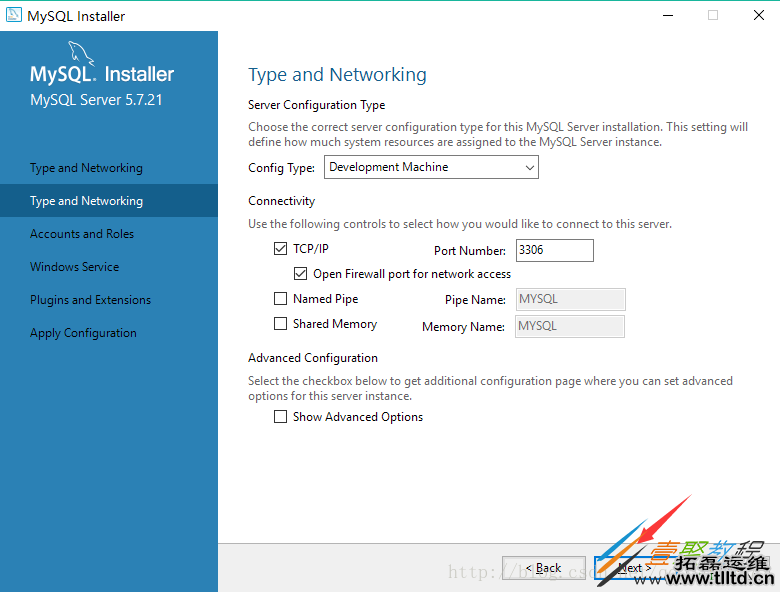
Task: Click 'MySQL Server 5.7.21' sidebar text
Action: coord(97,100)
